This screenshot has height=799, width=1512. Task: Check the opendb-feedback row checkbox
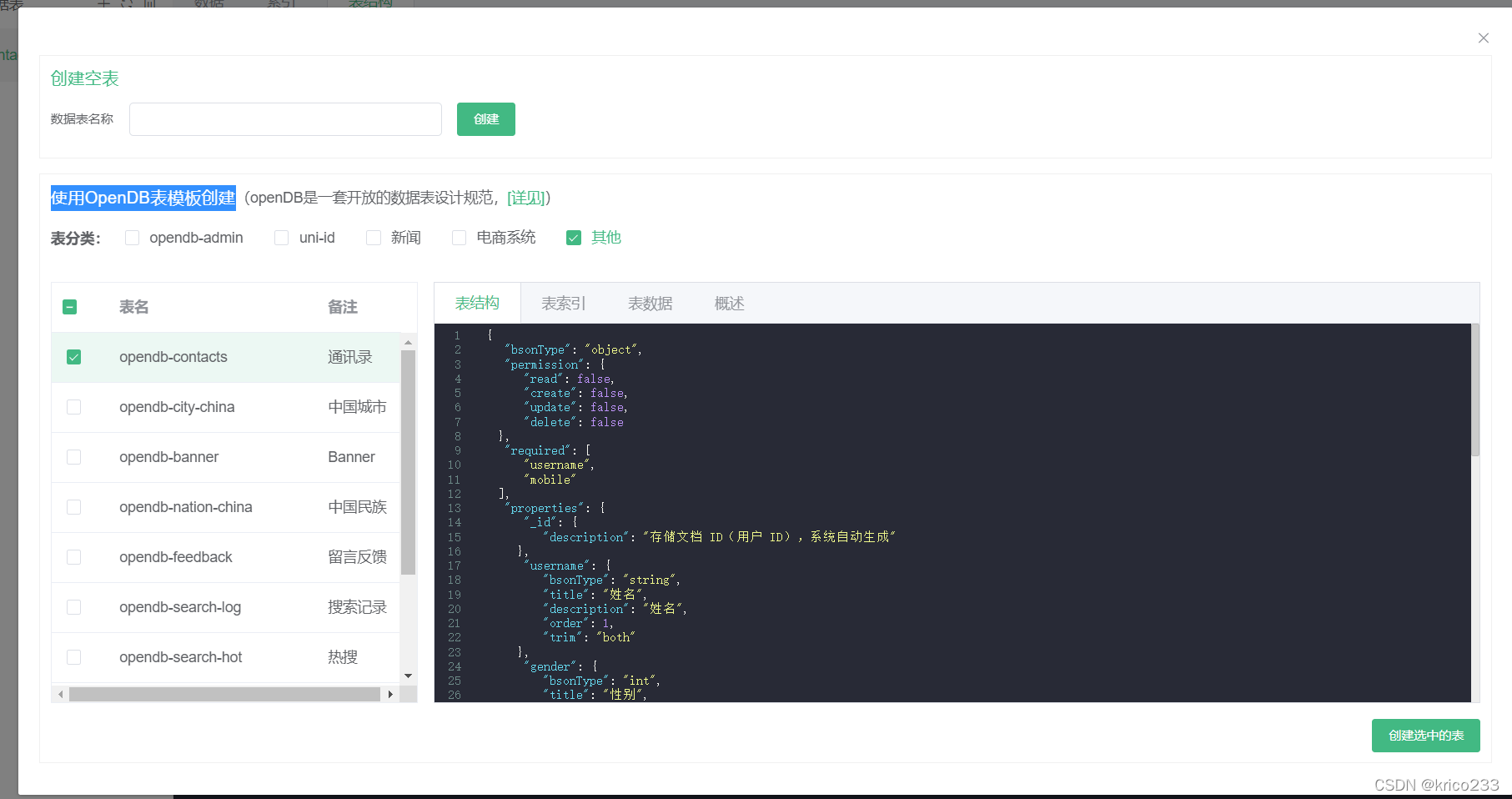(x=73, y=557)
